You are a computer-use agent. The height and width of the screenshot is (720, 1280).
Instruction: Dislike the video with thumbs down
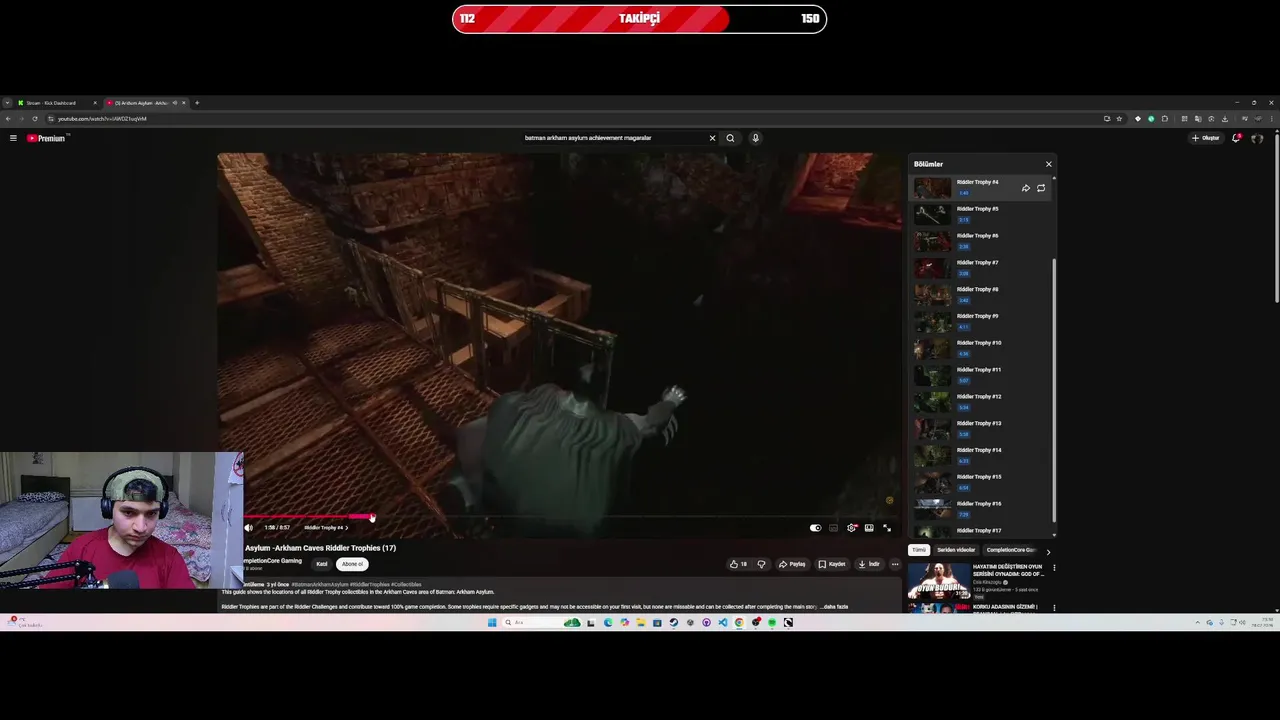[761, 564]
